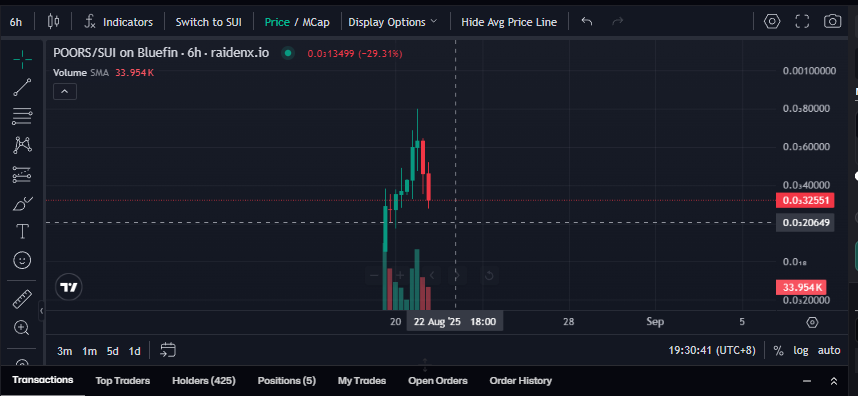Switch to the Top Traders tab
858x396 pixels.
tap(123, 381)
